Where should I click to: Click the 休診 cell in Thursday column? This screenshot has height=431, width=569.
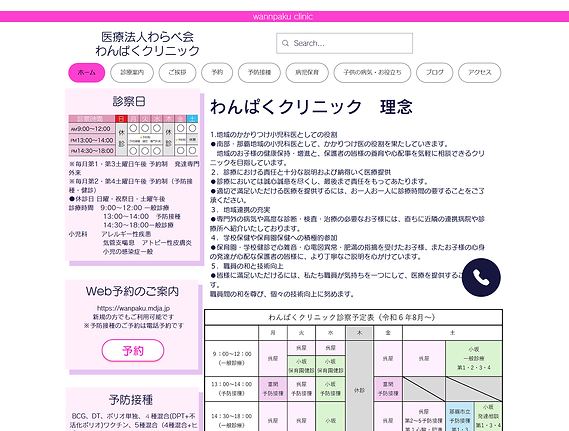(359, 390)
